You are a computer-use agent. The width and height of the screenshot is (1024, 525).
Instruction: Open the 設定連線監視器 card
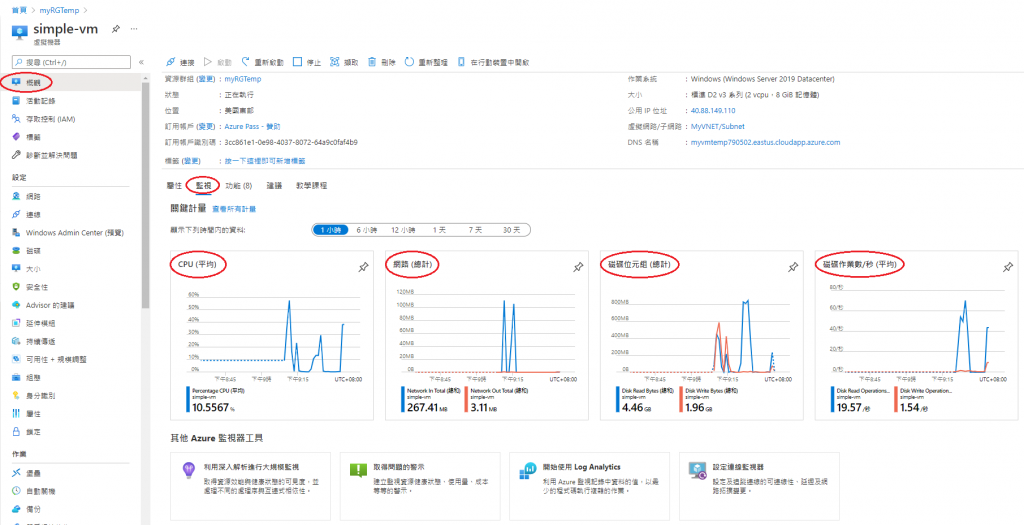[x=759, y=485]
